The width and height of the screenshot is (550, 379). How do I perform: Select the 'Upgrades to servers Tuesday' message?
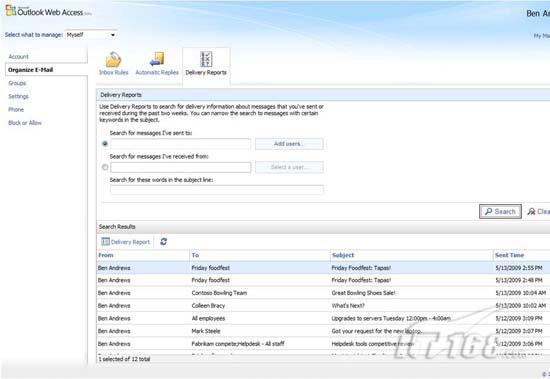pos(323,318)
